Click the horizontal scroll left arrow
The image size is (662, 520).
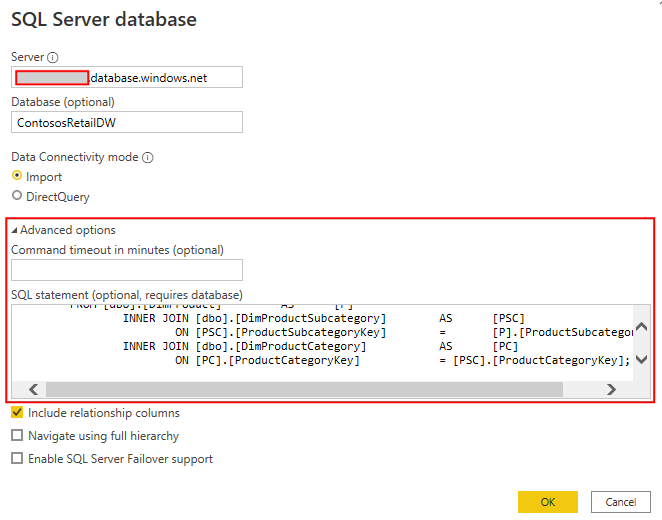34,389
